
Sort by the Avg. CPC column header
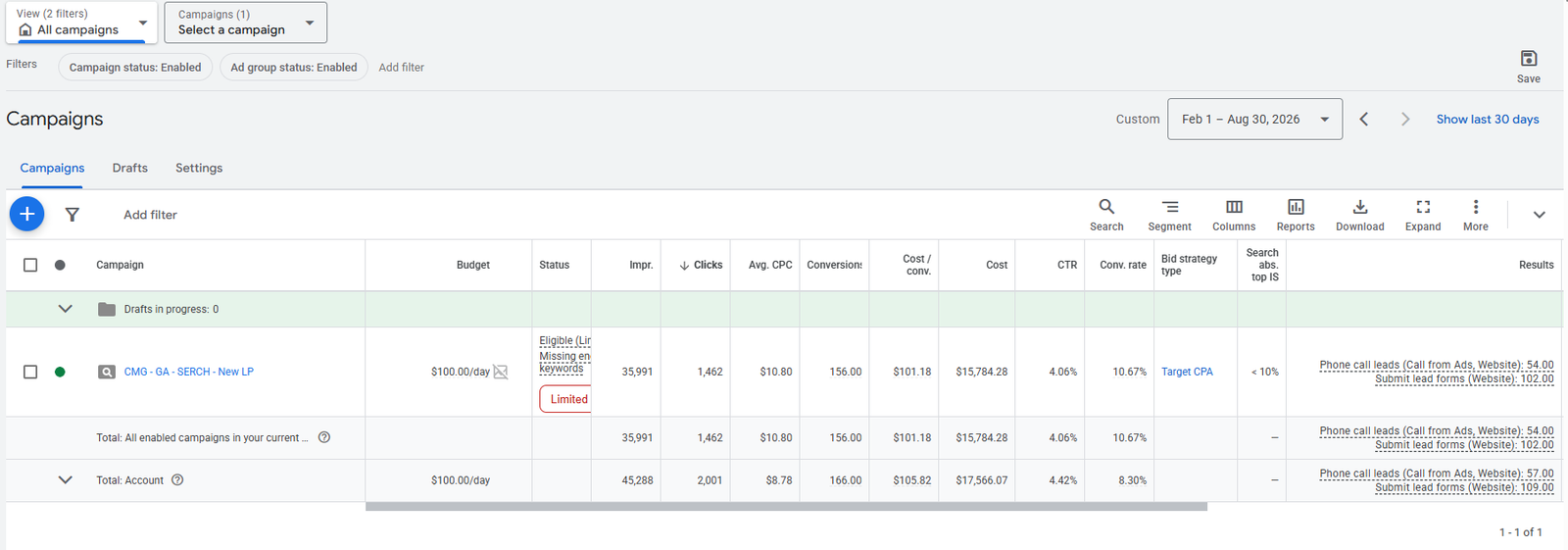(770, 265)
